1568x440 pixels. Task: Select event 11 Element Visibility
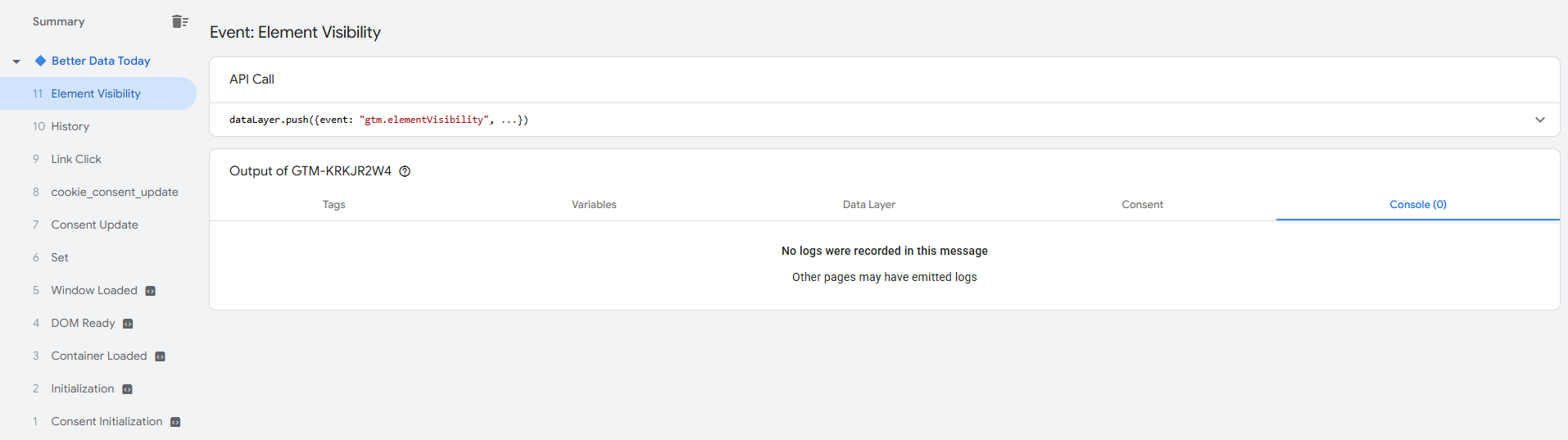click(x=98, y=93)
